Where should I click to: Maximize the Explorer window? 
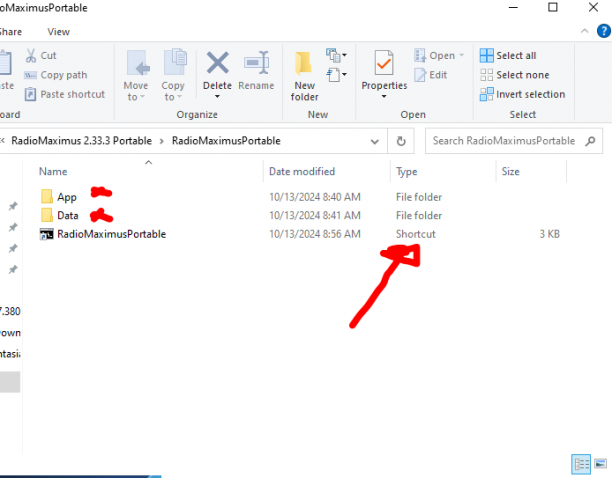click(553, 7)
